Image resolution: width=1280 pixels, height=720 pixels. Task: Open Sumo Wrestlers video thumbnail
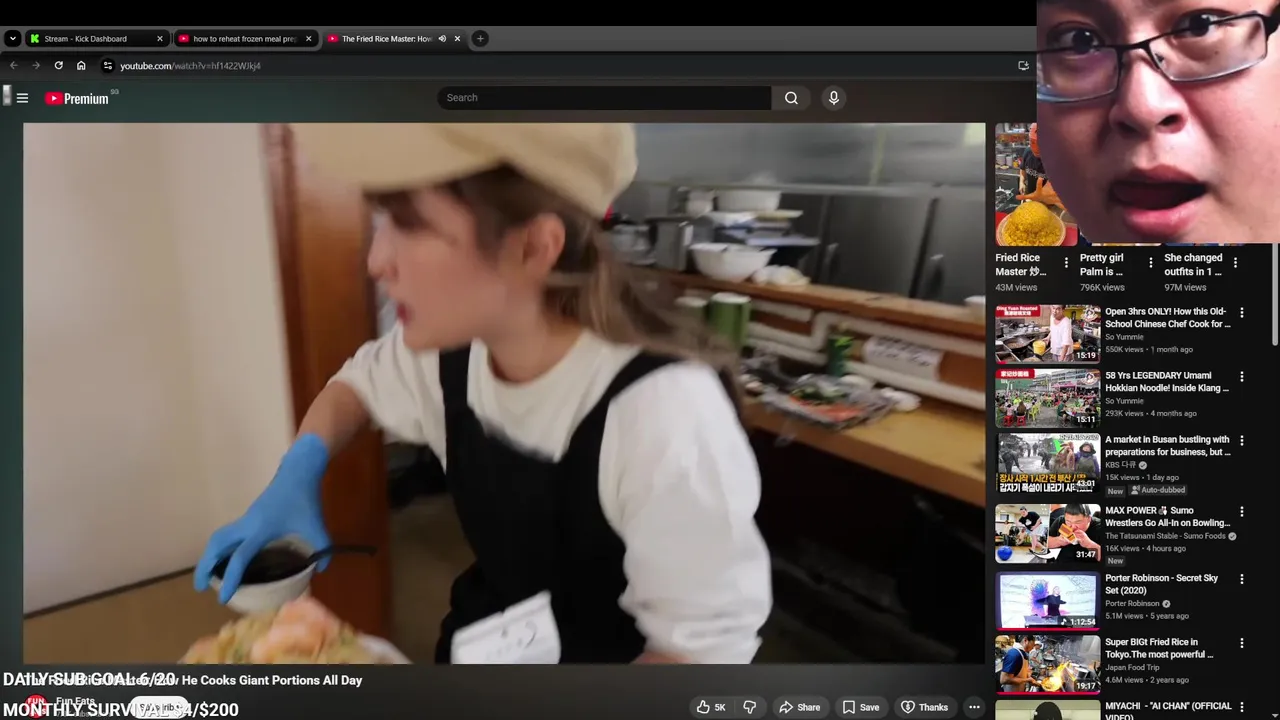tap(1047, 533)
